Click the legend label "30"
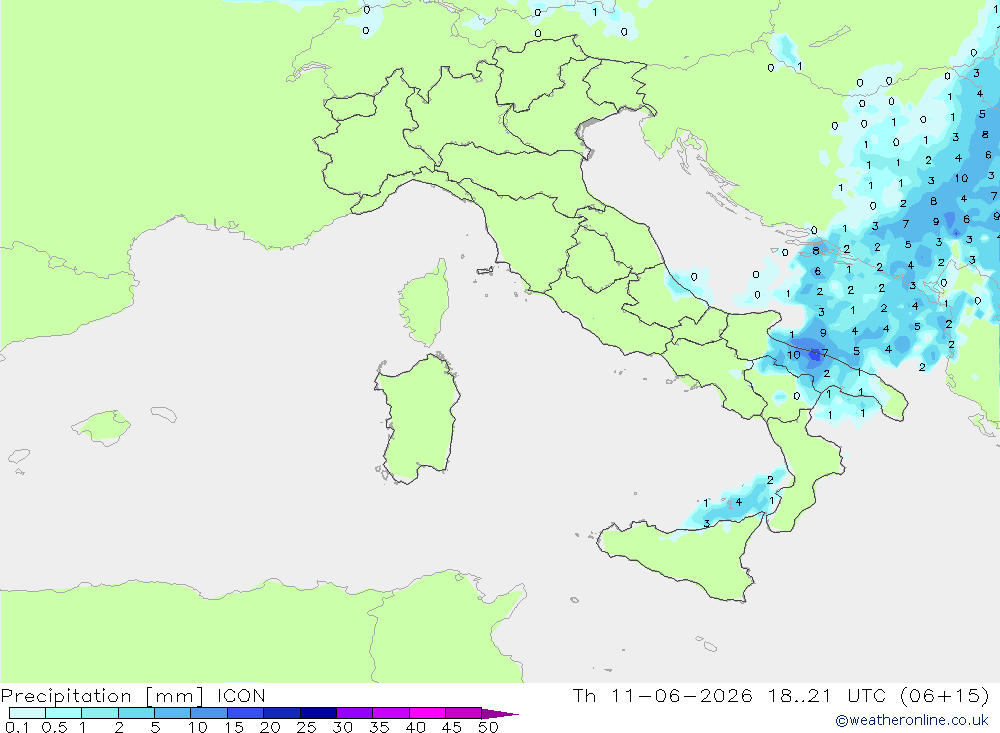This screenshot has width=1000, height=733. point(343,727)
